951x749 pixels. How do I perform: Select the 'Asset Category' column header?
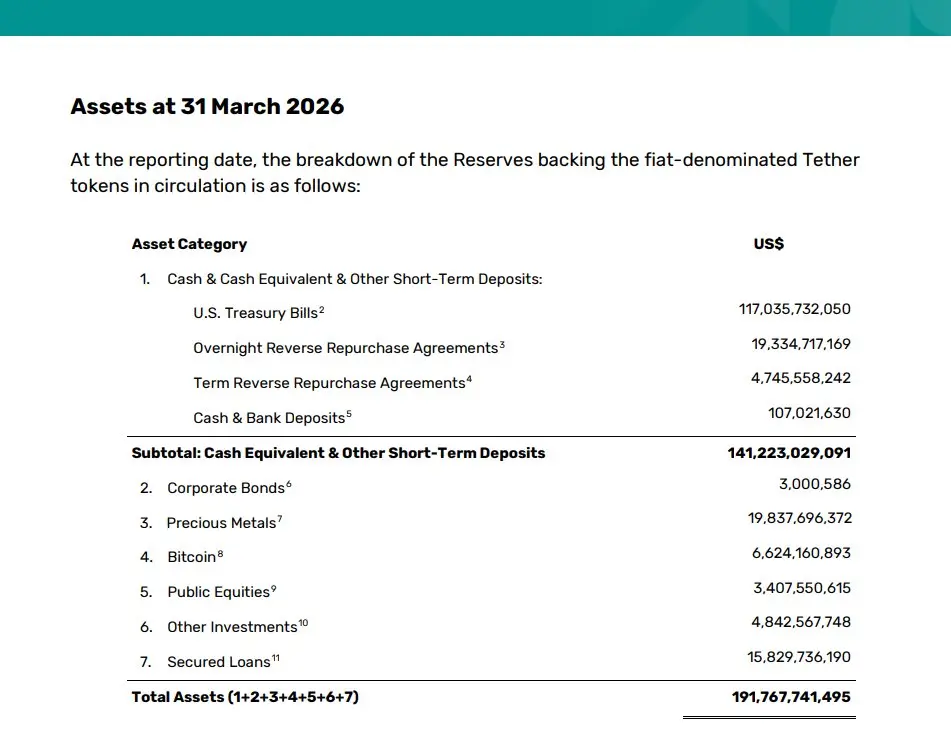tap(189, 244)
